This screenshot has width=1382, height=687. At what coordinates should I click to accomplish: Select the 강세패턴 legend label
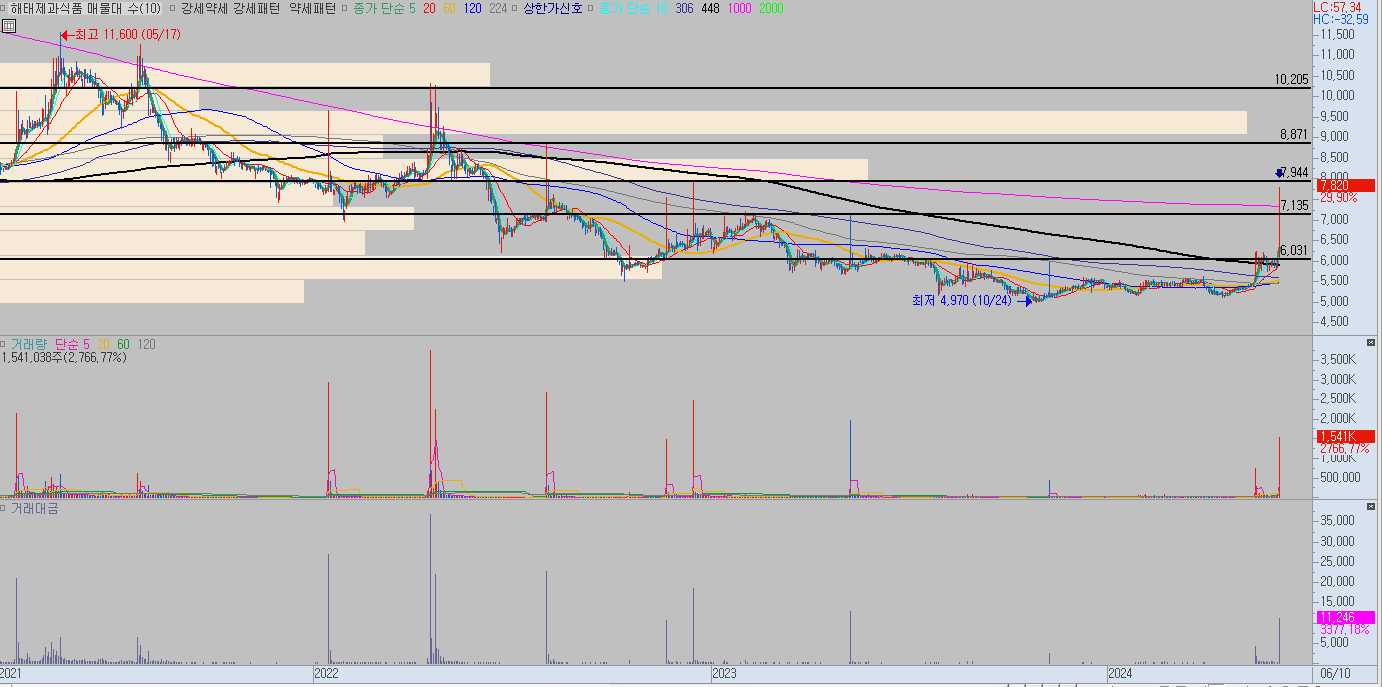pyautogui.click(x=257, y=8)
